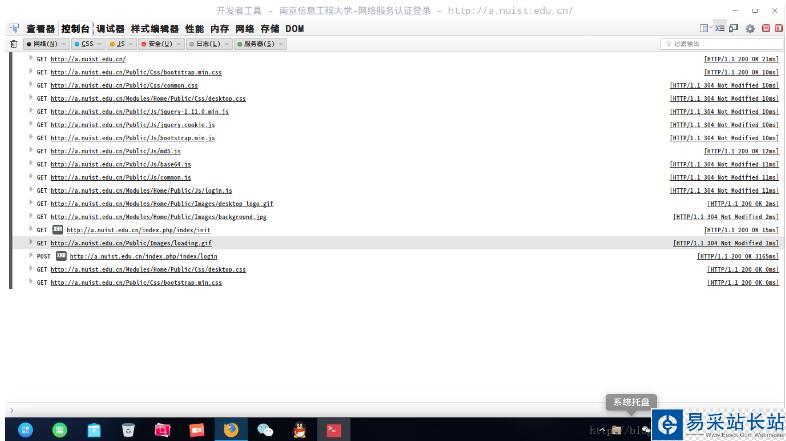Open first bootstrap.min.css request link
The height and width of the screenshot is (441, 786).
point(136,72)
